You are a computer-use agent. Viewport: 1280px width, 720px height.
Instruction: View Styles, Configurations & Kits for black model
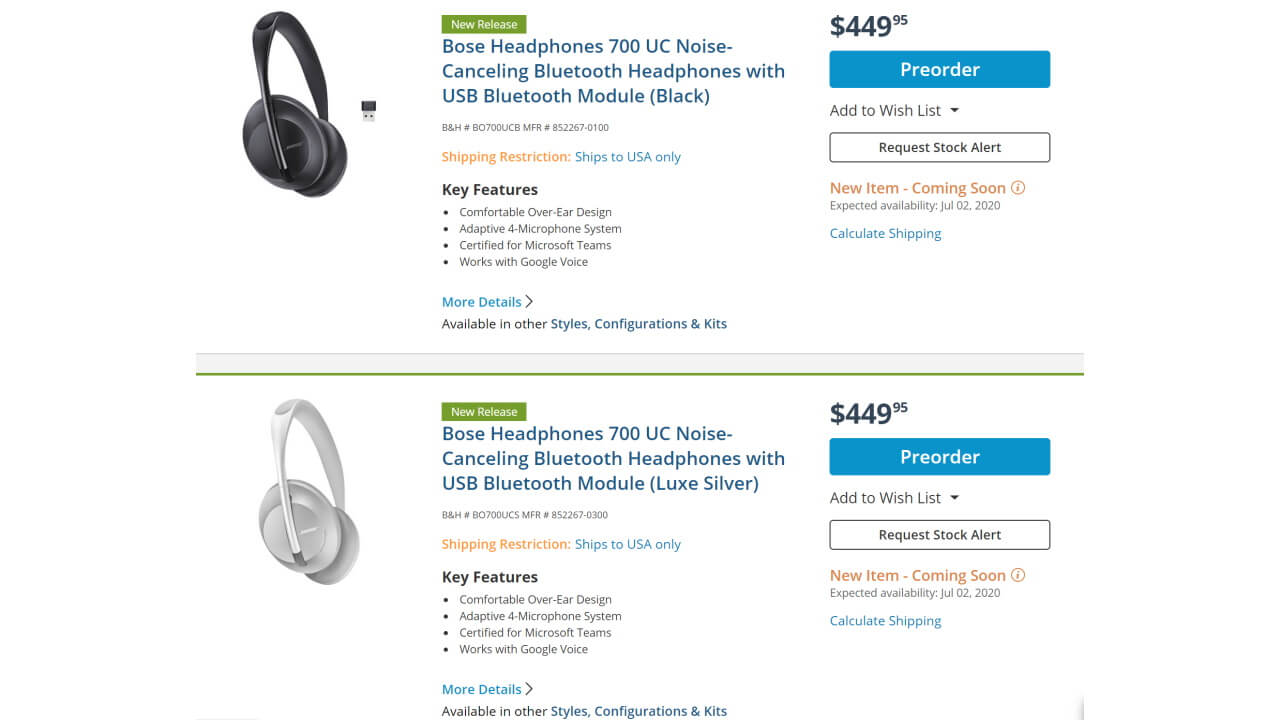pyautogui.click(x=638, y=324)
